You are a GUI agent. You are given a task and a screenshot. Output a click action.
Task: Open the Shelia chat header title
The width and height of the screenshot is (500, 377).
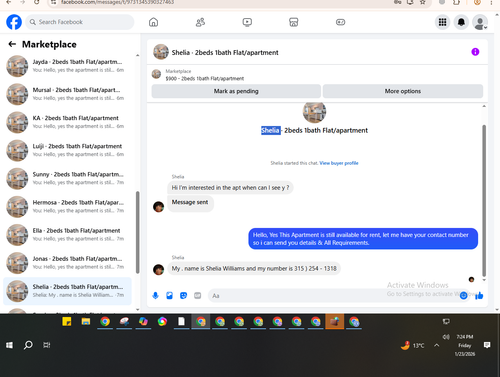225,52
